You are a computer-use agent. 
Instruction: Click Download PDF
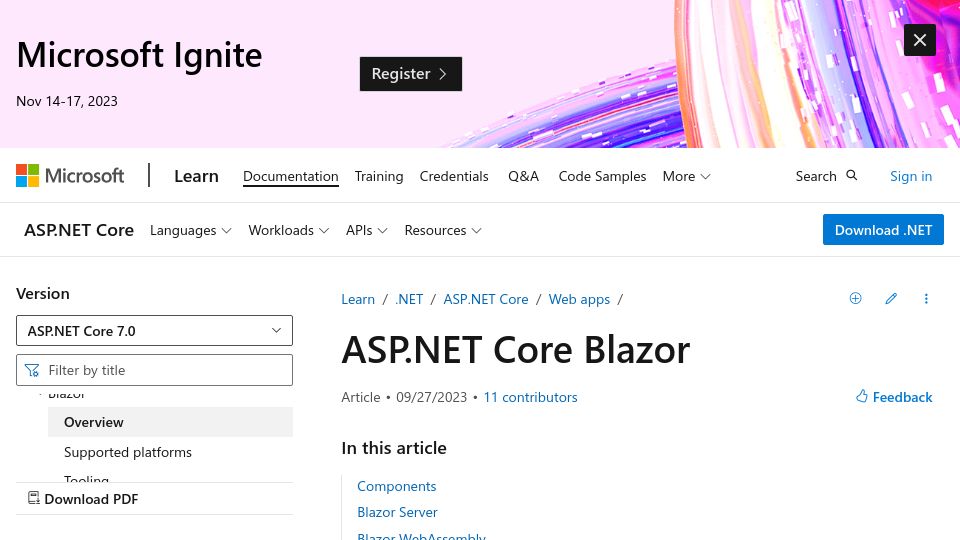point(83,499)
